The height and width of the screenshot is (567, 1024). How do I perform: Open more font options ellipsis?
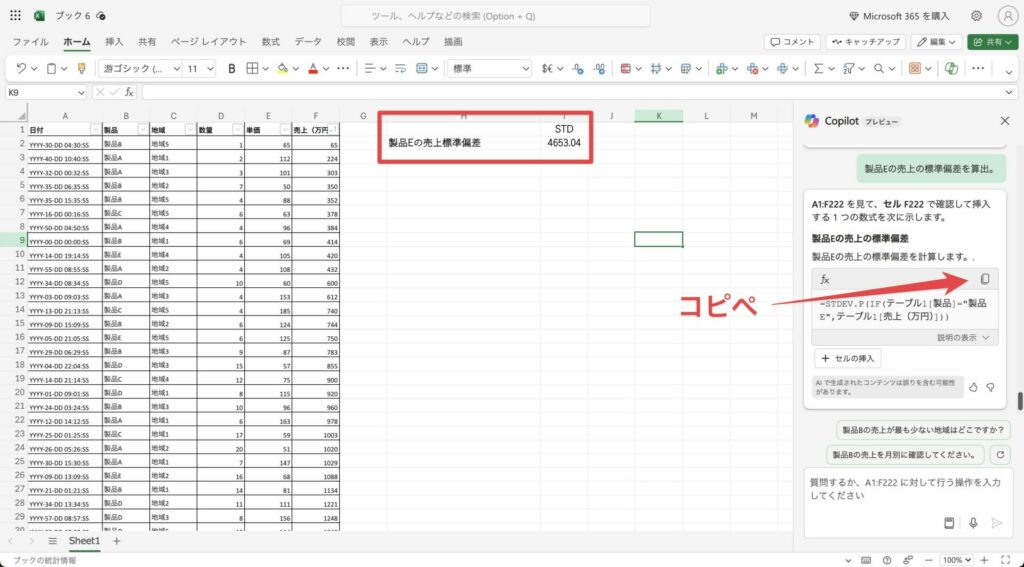(343, 69)
